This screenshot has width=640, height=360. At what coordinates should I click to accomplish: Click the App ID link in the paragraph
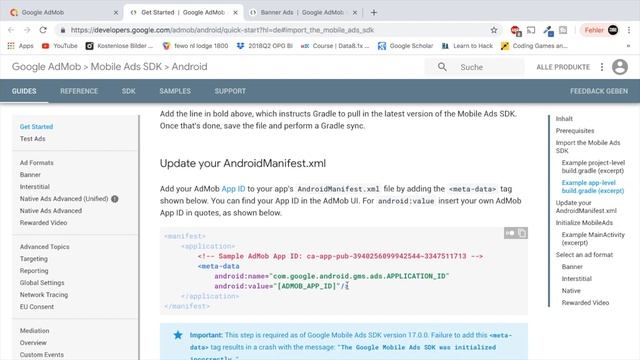coord(233,189)
